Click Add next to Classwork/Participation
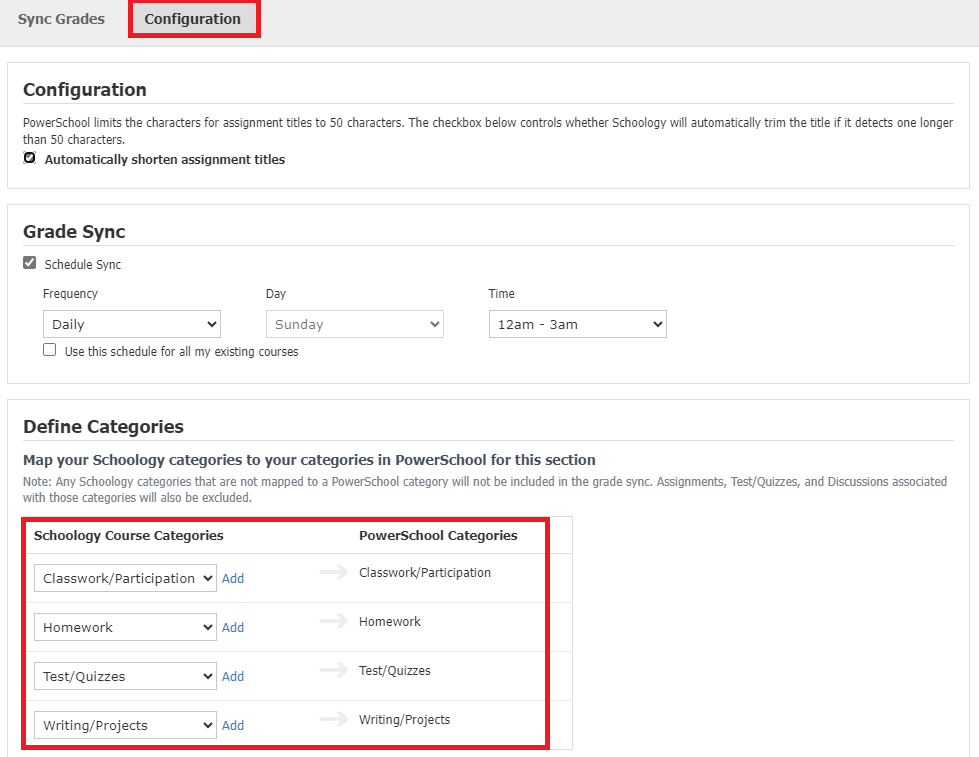The height and width of the screenshot is (757, 979). (x=233, y=578)
